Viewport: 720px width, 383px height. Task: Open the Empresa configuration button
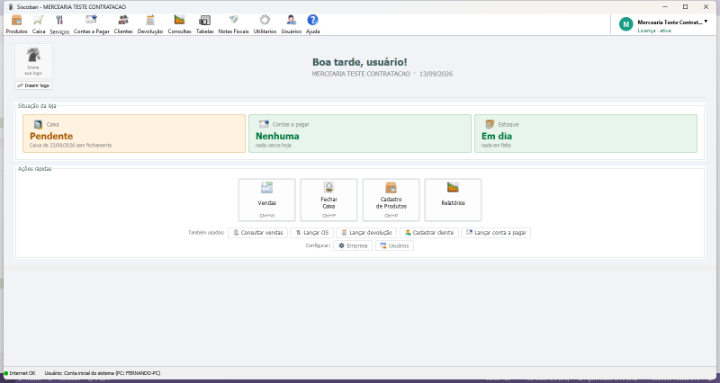(353, 246)
